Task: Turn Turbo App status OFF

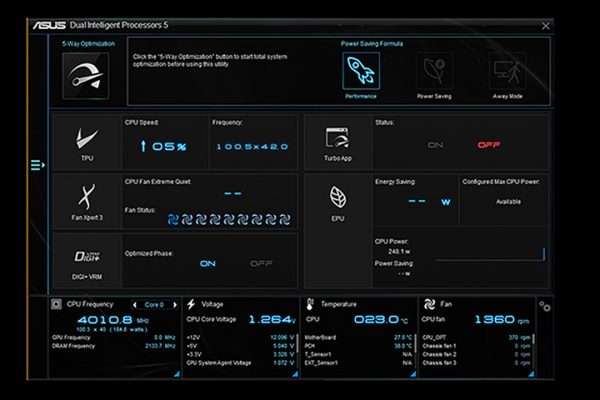Action: coord(489,145)
